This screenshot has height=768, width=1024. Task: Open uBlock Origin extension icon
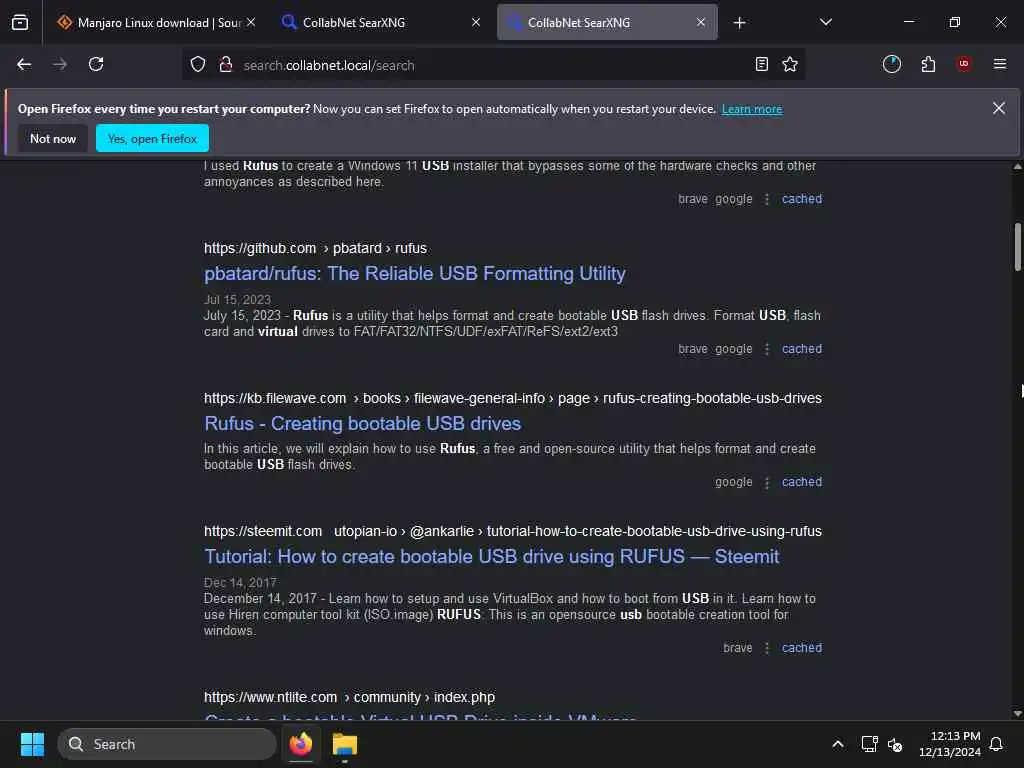click(964, 64)
